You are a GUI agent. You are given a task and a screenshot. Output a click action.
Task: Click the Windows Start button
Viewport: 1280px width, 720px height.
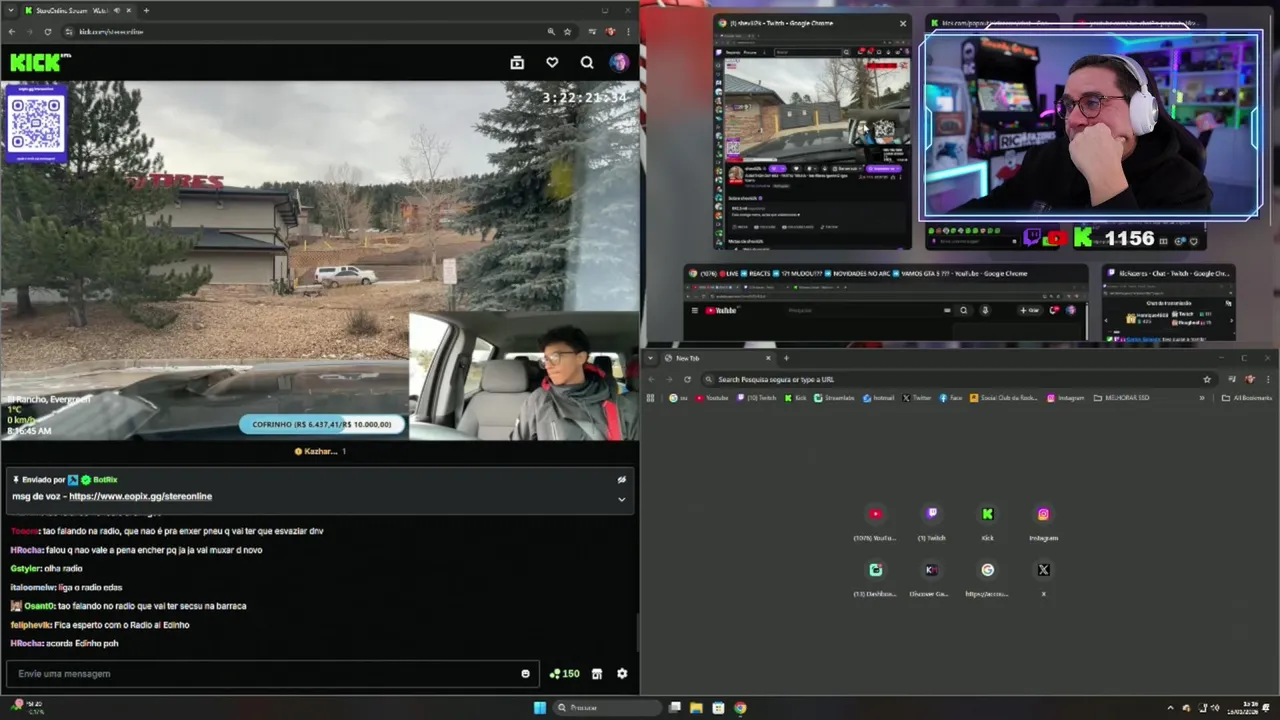point(540,707)
